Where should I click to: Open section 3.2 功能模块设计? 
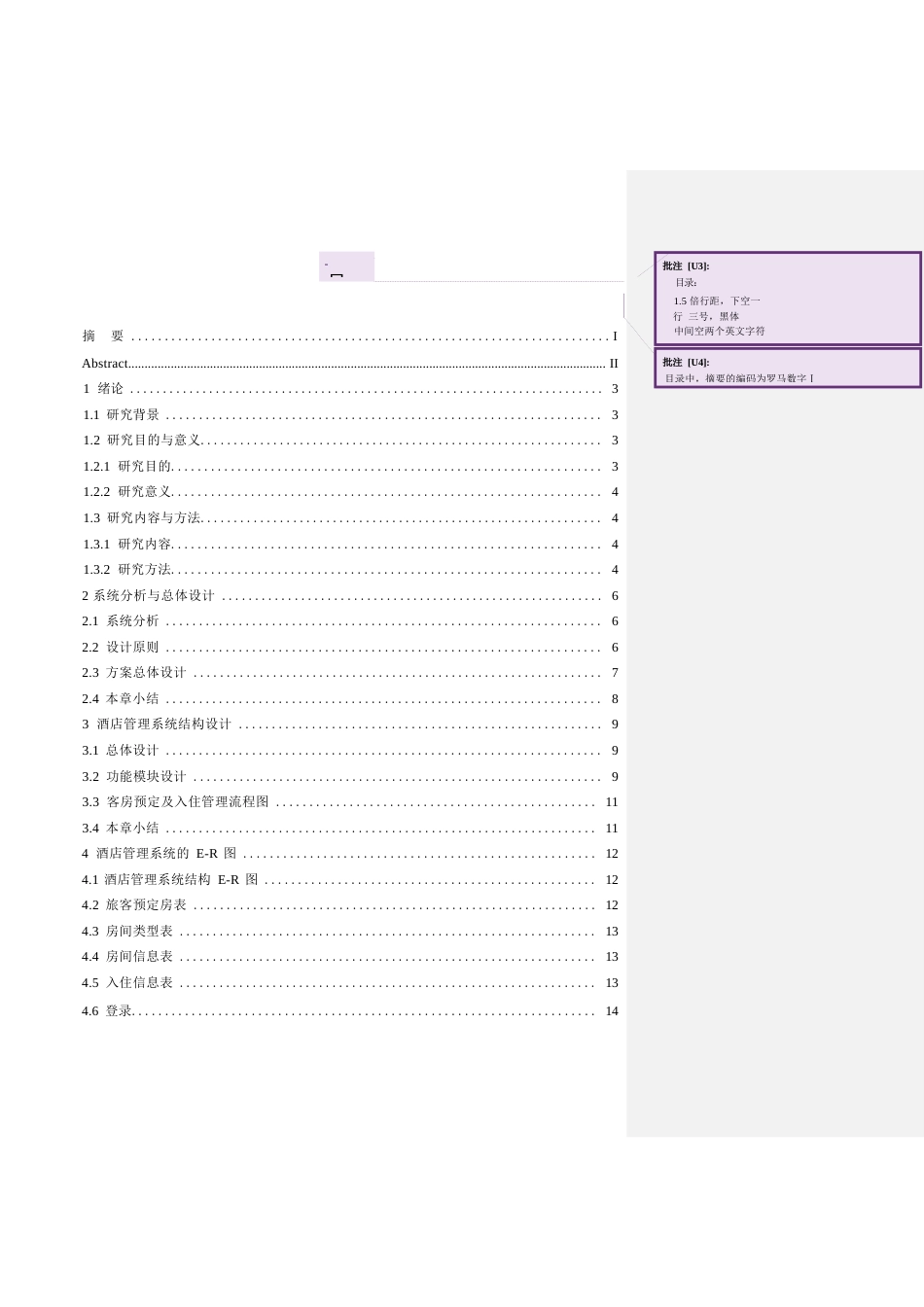pos(127,776)
